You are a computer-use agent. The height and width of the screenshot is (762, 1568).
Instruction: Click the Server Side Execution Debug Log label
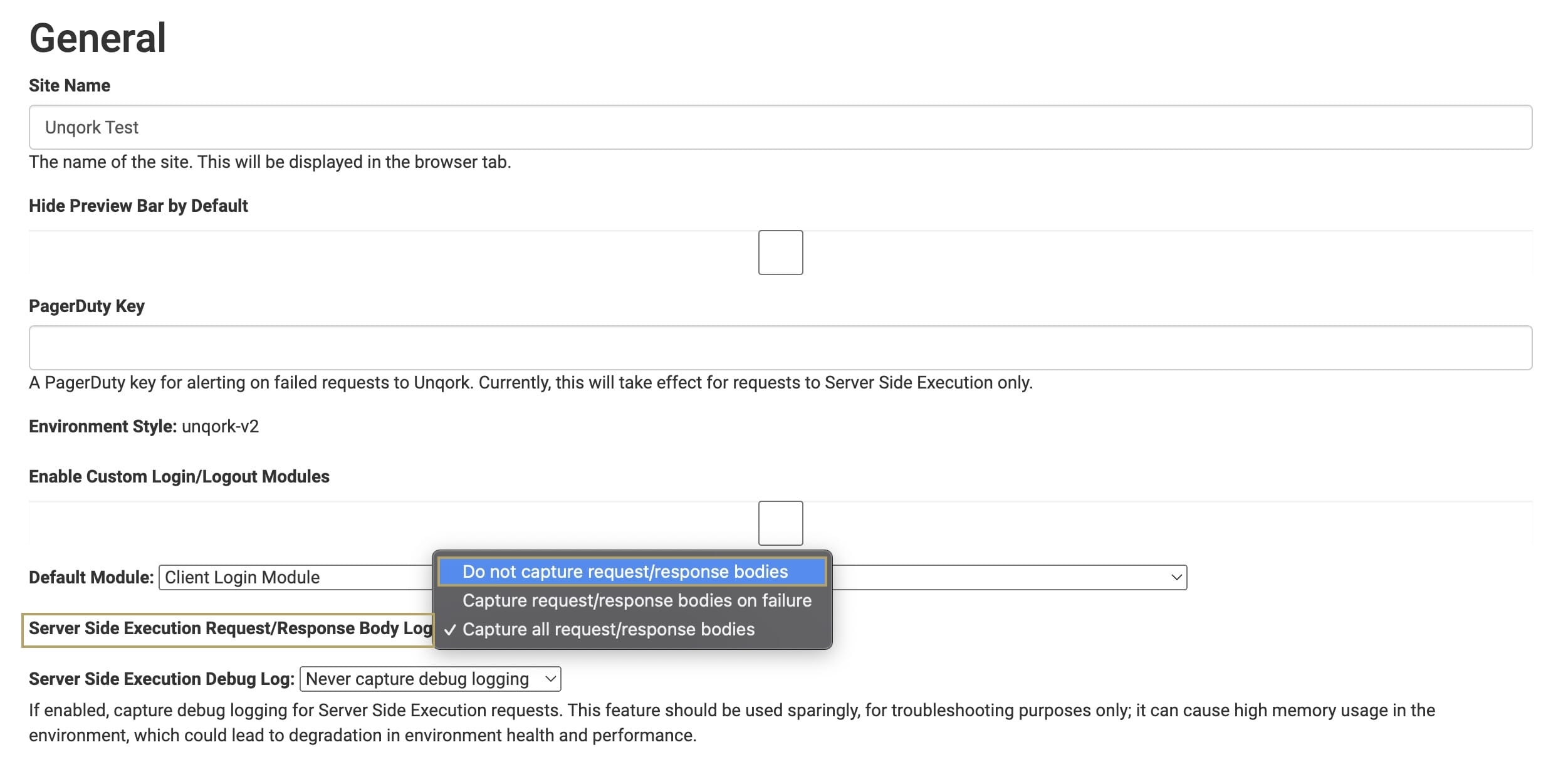tap(162, 679)
